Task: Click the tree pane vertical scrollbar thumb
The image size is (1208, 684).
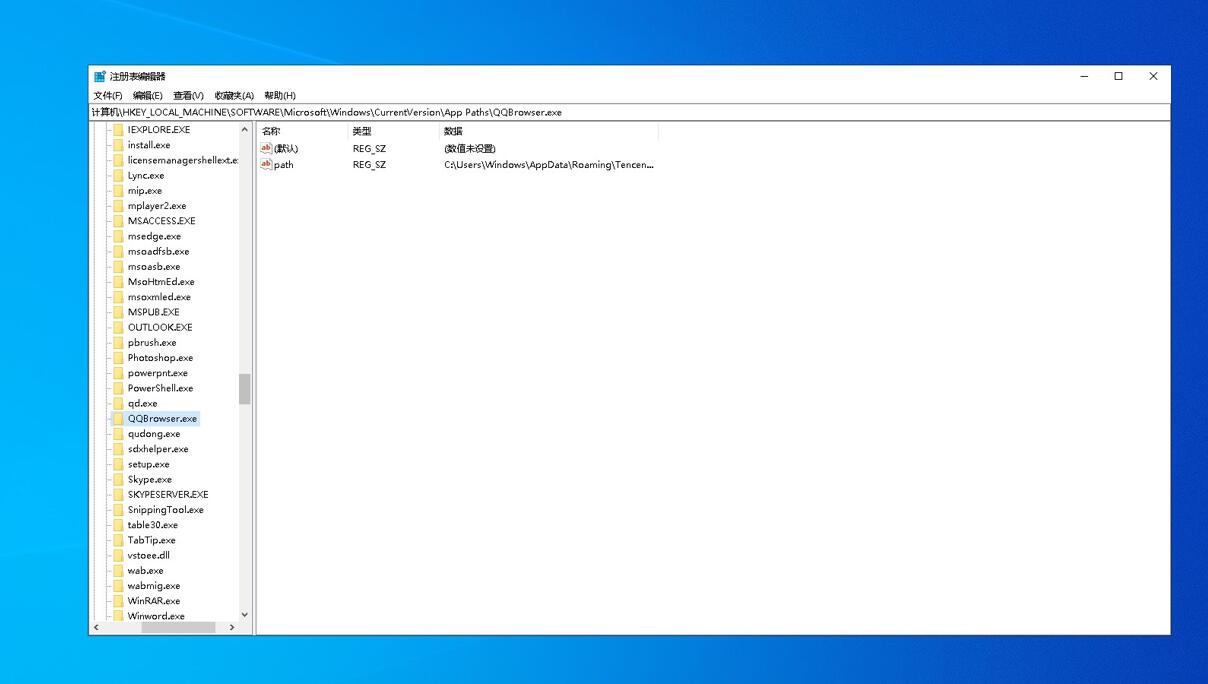Action: (x=244, y=389)
